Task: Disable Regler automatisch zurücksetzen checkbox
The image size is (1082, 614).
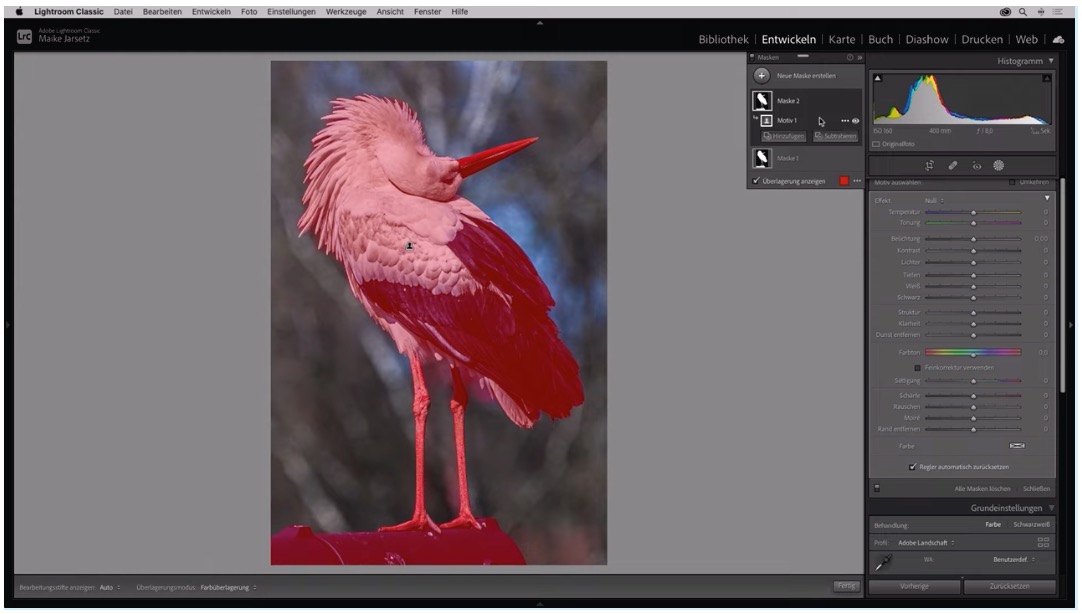Action: [x=912, y=467]
